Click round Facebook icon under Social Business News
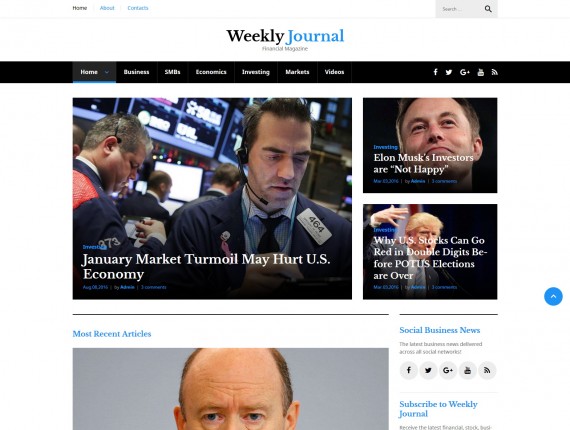The width and height of the screenshot is (570, 430). (409, 370)
